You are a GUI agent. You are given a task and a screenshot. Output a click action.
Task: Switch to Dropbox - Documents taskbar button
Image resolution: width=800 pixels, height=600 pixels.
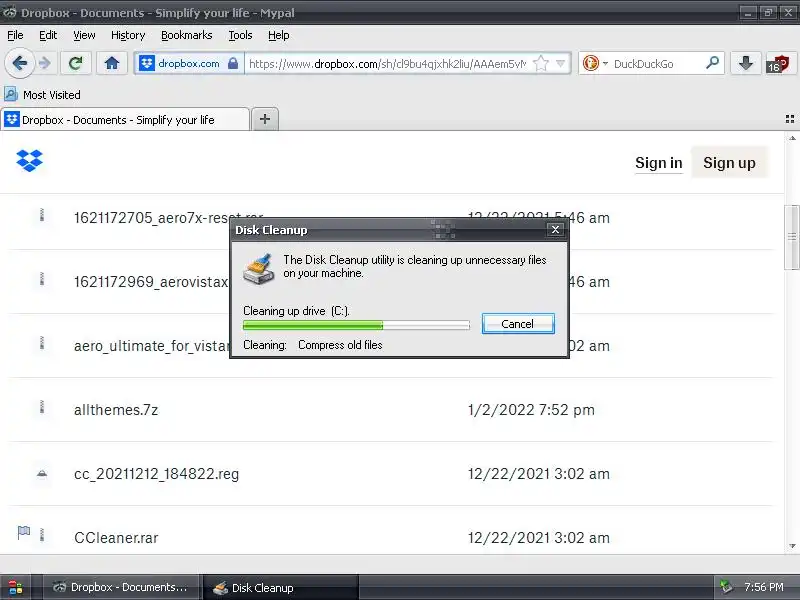(x=120, y=587)
